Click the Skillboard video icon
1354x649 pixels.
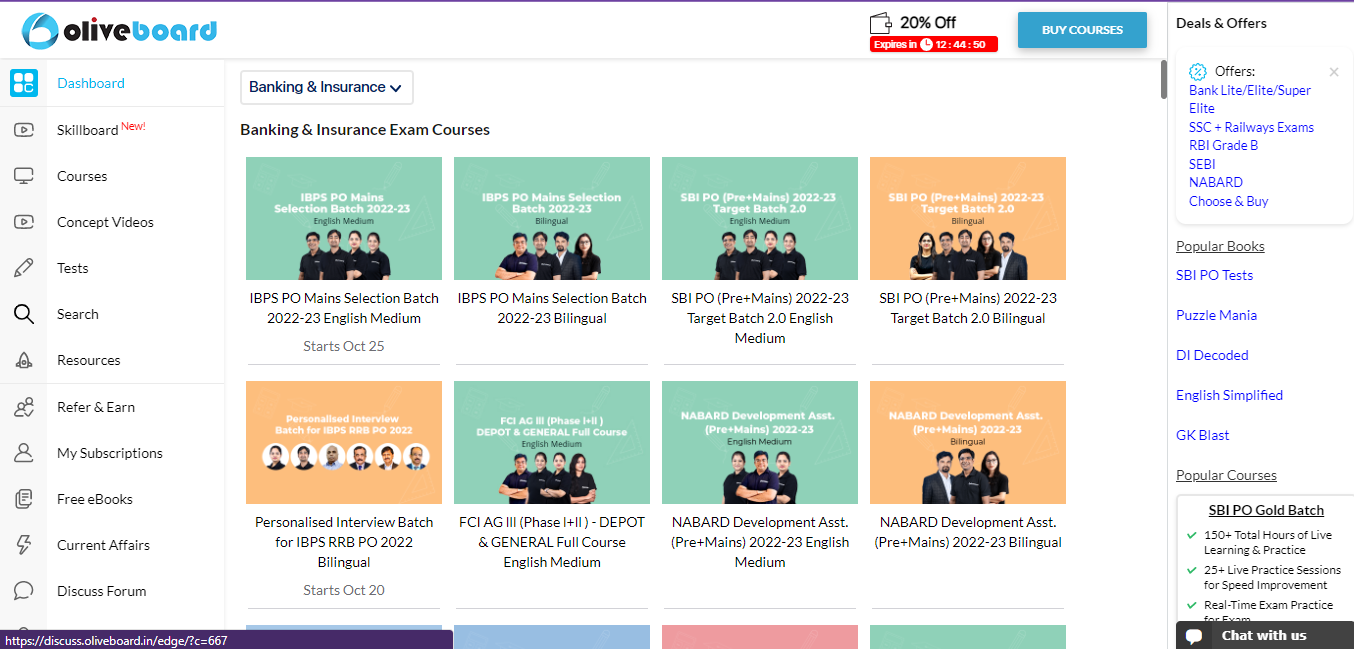click(24, 130)
